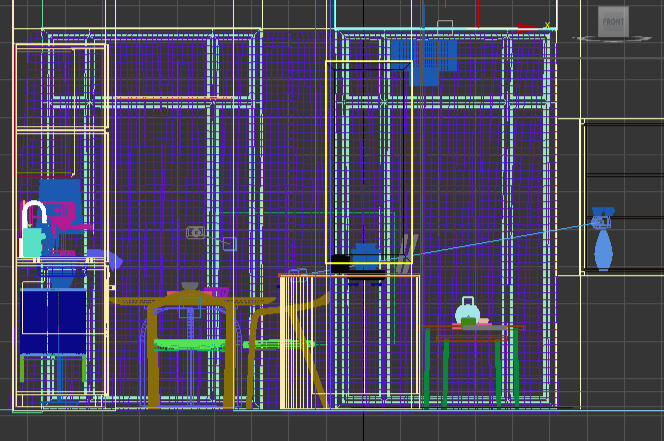
Task: Select the camera icon on the left wall
Action: [196, 232]
